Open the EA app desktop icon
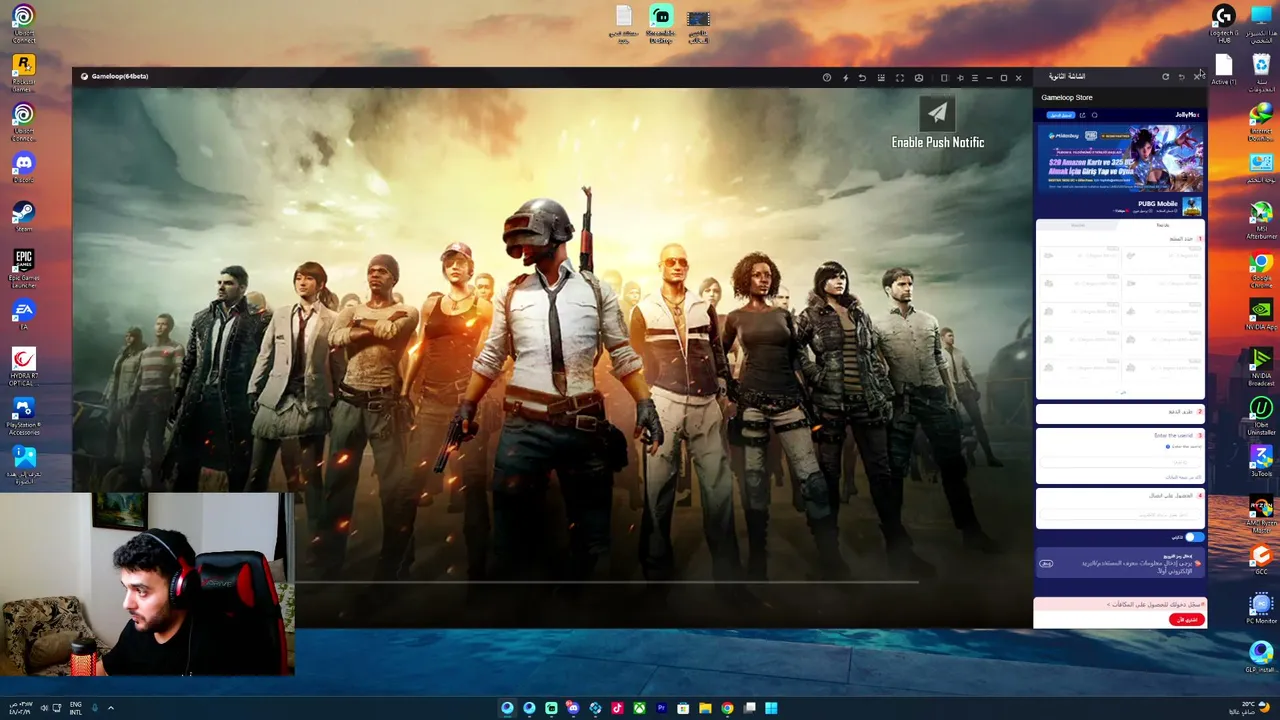Image resolution: width=1280 pixels, height=720 pixels. (x=23, y=314)
